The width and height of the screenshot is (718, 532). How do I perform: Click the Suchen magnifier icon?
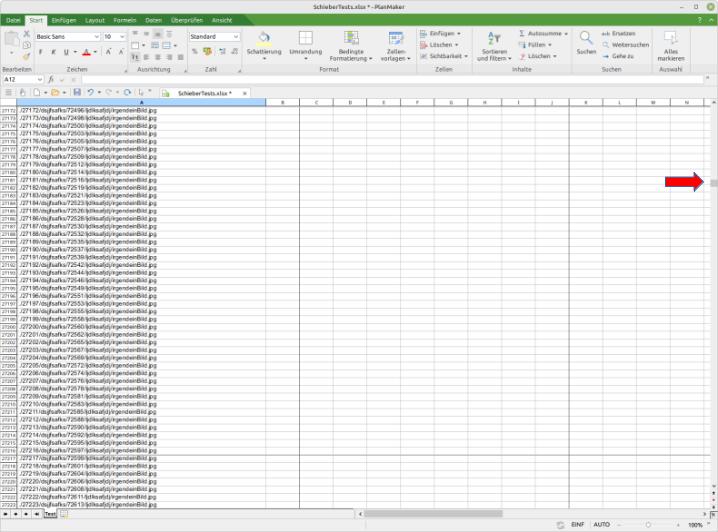(586, 38)
